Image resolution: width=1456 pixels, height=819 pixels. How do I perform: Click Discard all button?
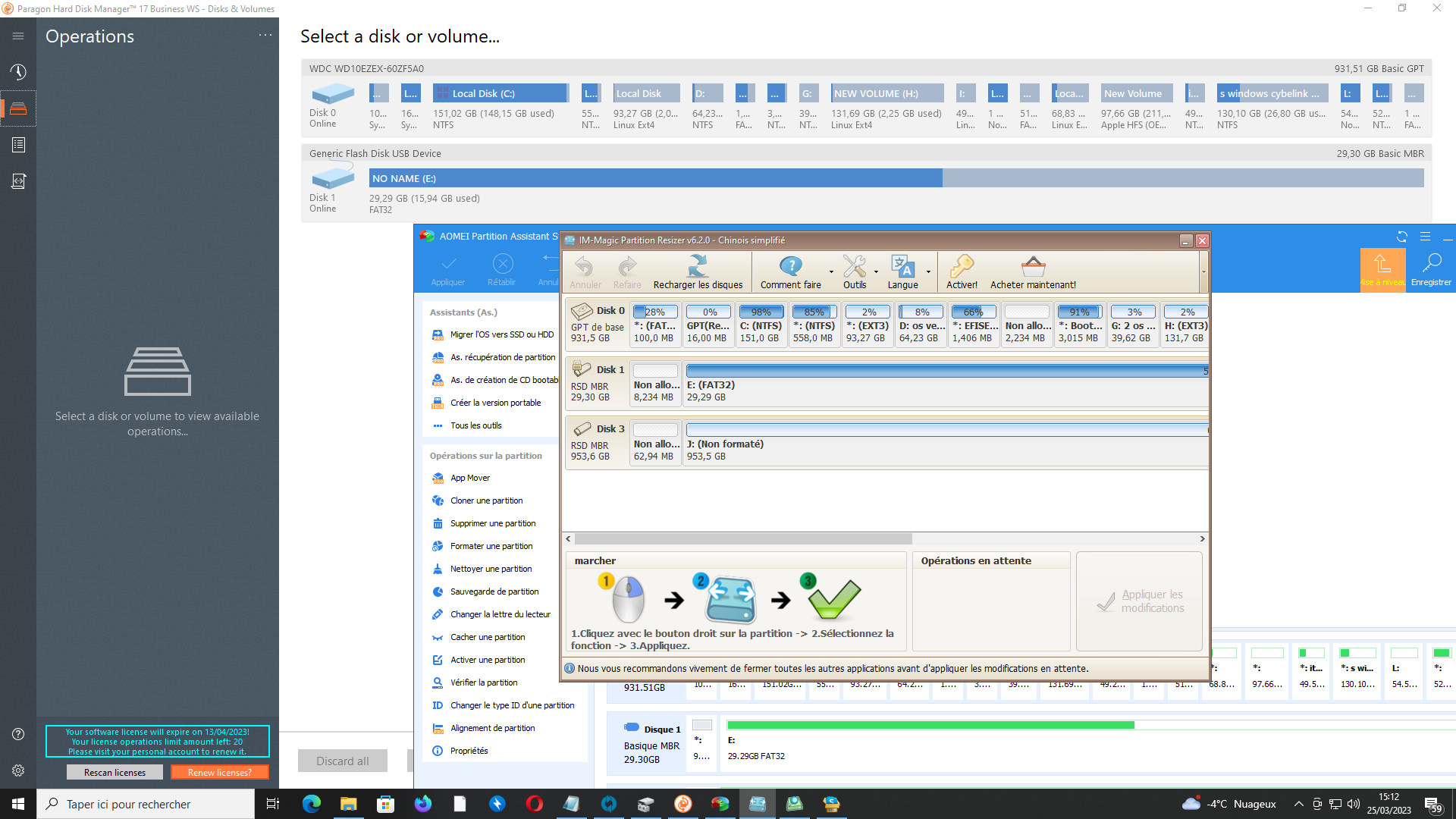[343, 761]
